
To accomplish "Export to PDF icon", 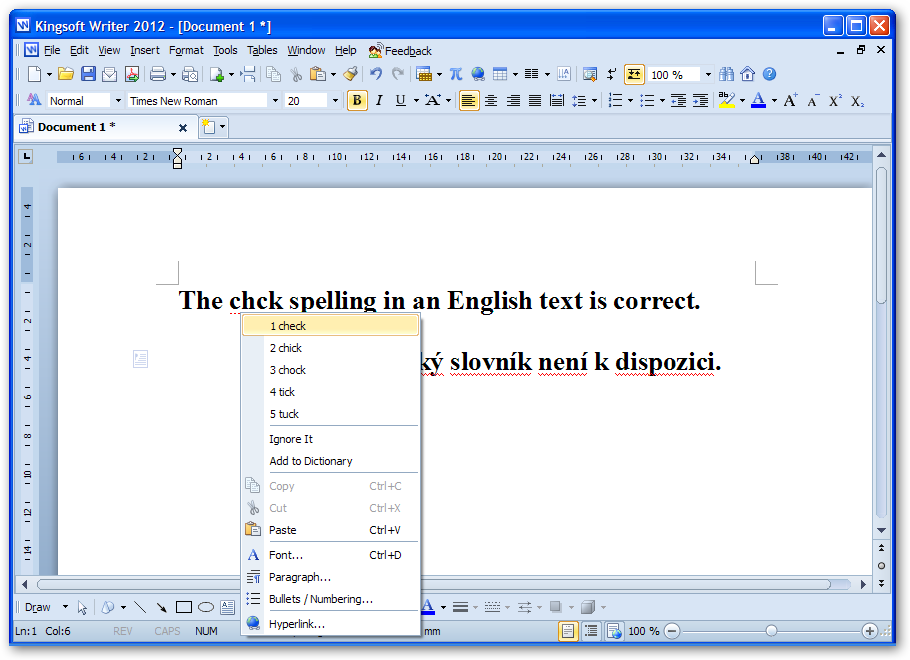I will tap(132, 74).
